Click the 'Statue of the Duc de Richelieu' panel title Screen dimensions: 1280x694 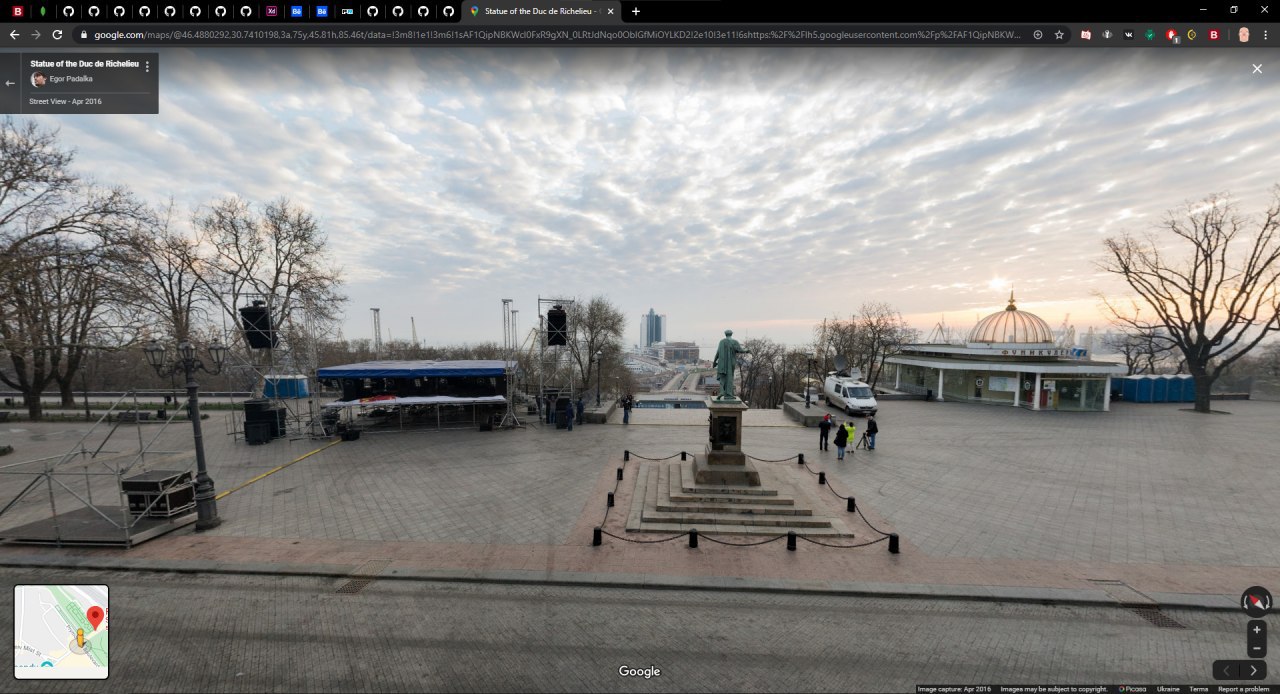85,63
